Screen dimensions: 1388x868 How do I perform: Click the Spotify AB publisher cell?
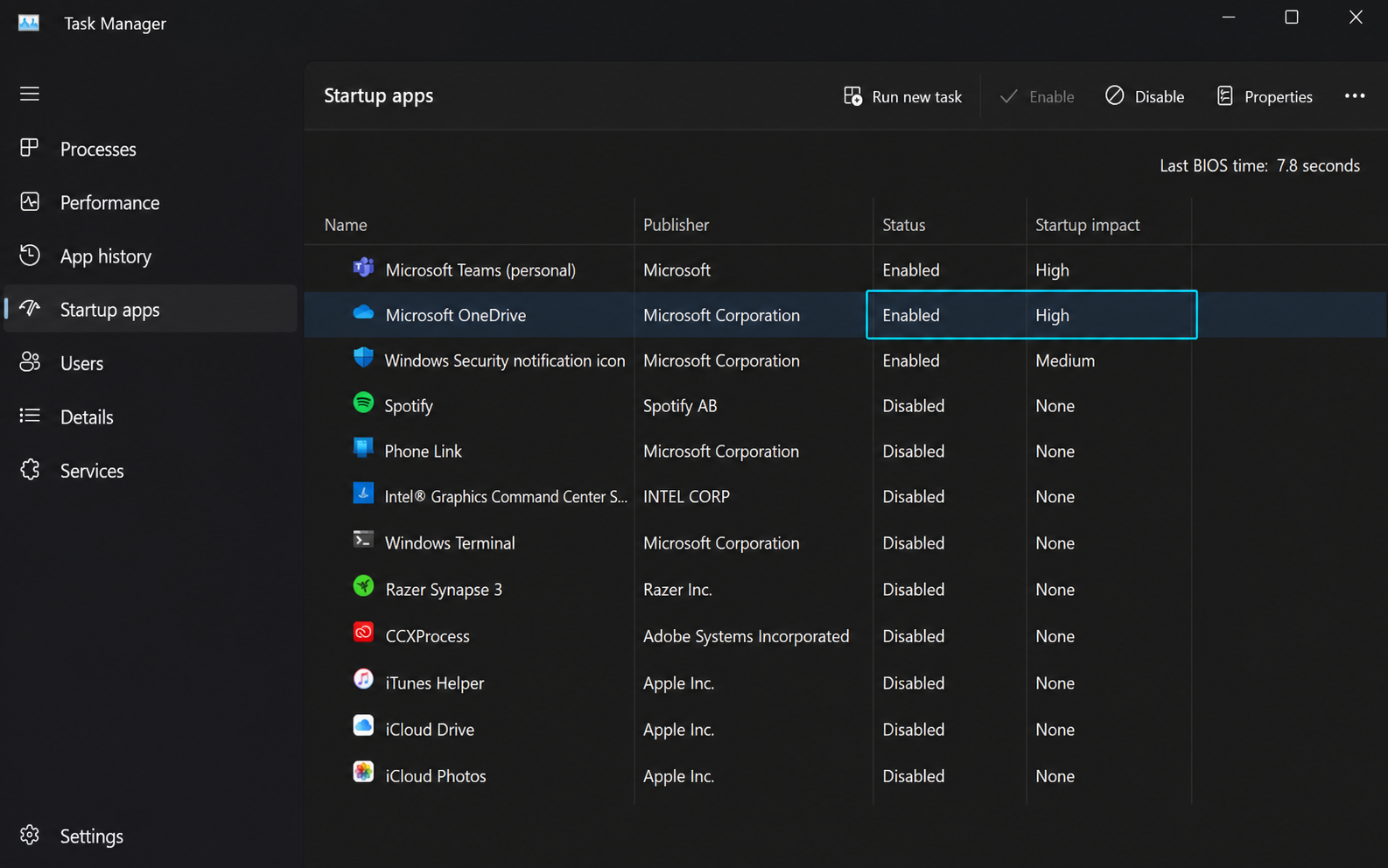(680, 406)
